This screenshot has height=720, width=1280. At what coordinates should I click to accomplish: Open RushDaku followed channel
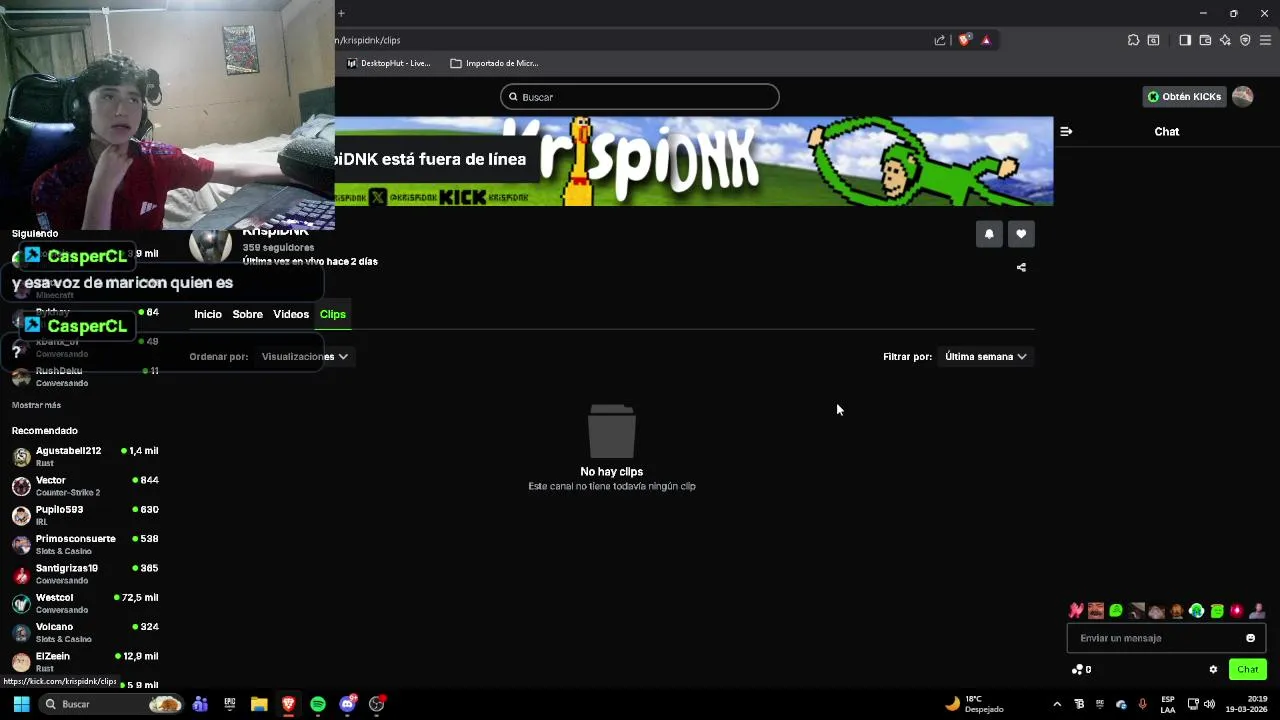click(85, 376)
